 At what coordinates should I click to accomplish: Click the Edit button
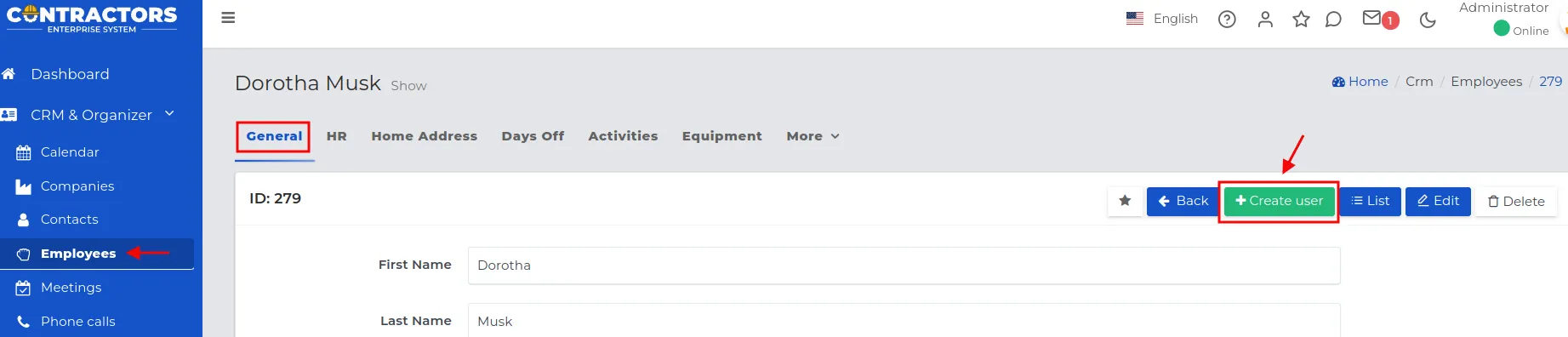point(1438,201)
